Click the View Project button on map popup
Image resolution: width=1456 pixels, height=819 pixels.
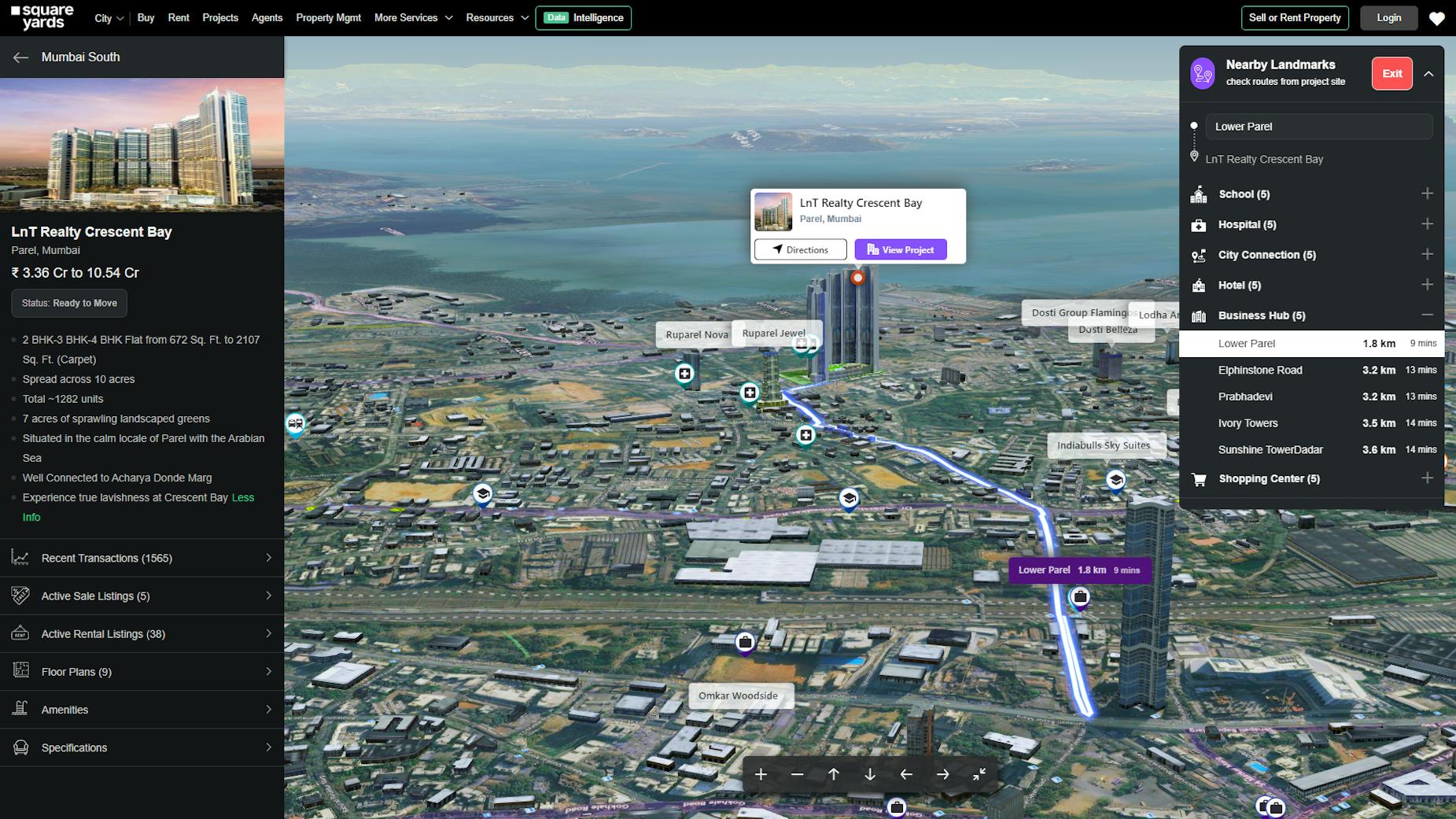point(901,249)
